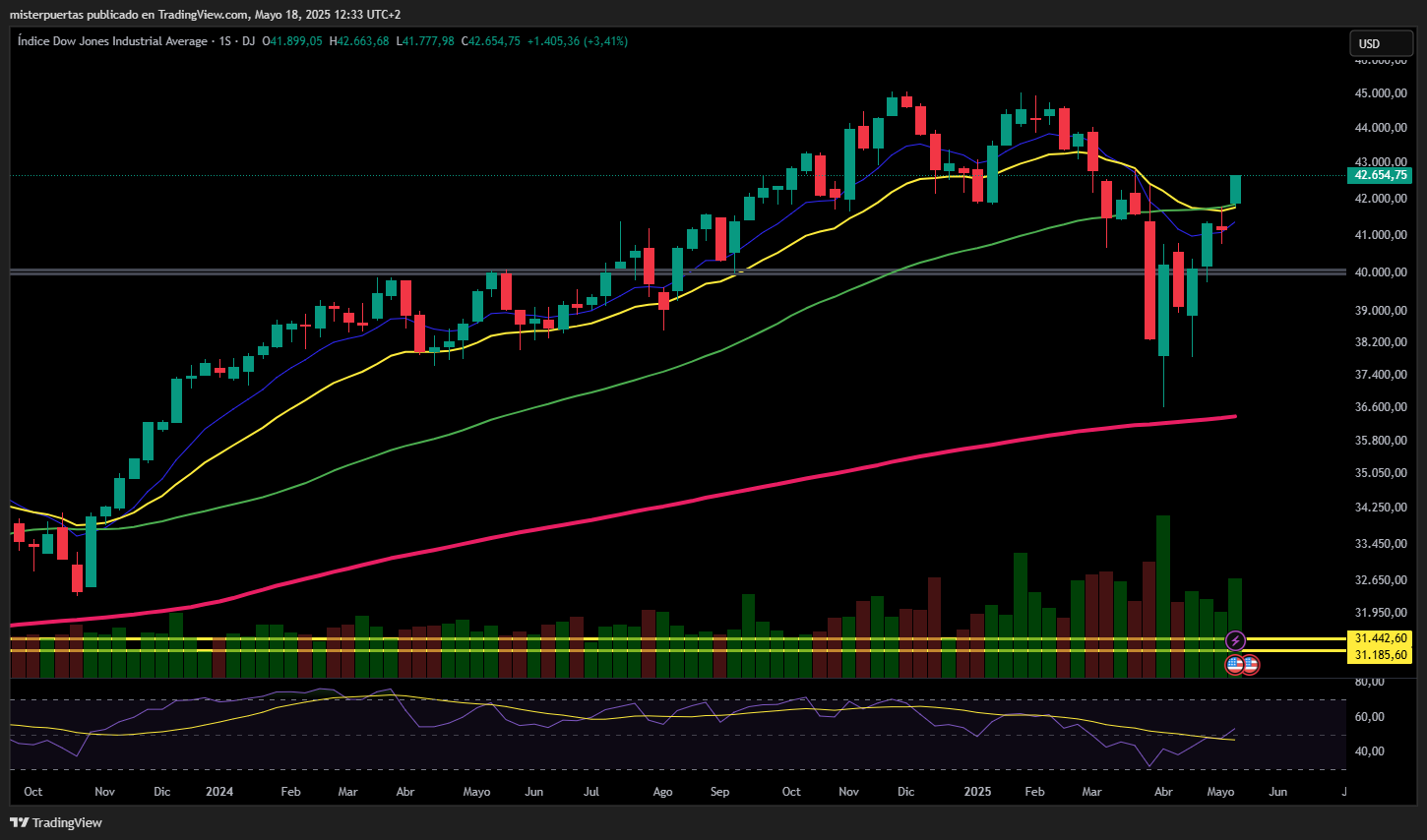Image resolution: width=1427 pixels, height=840 pixels.
Task: Click the partly hidden US flag event icon
Action: point(1252,665)
